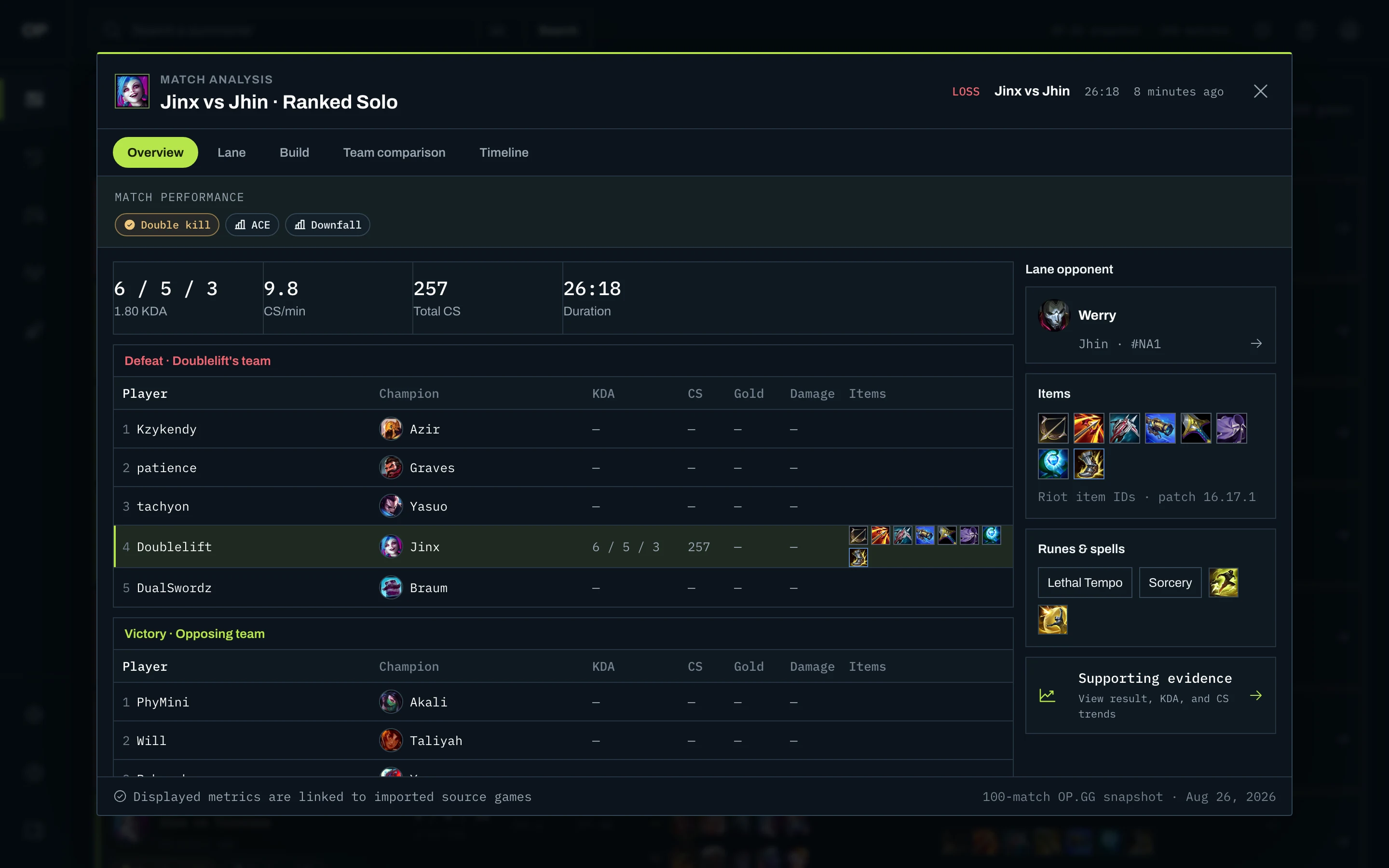Click the Supporting evidence trend chart icon
Image resolution: width=1389 pixels, height=868 pixels.
[x=1047, y=695]
